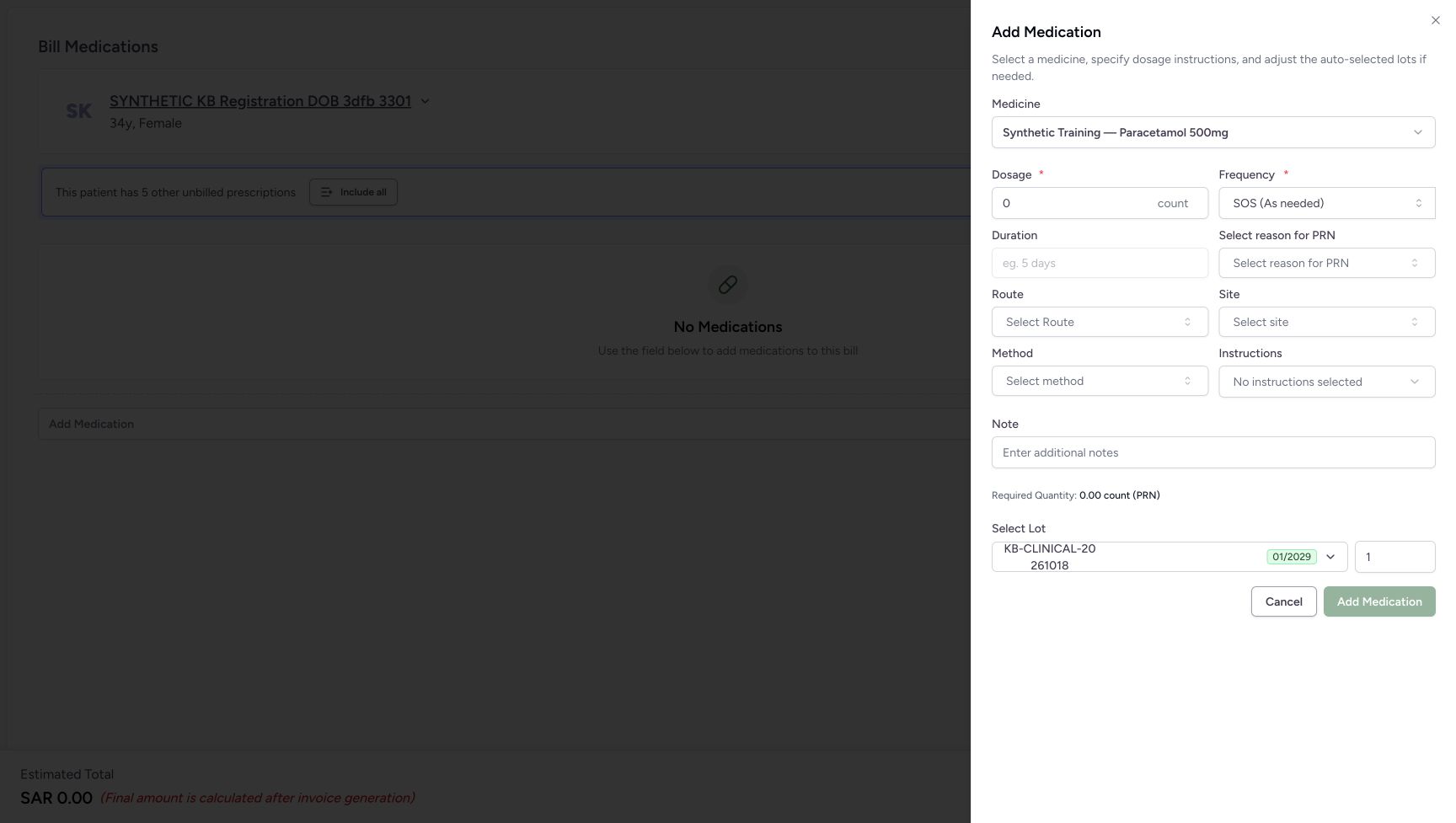The image size is (1456, 823).
Task: Open the Frequency SOS dropdown
Action: click(x=1326, y=203)
